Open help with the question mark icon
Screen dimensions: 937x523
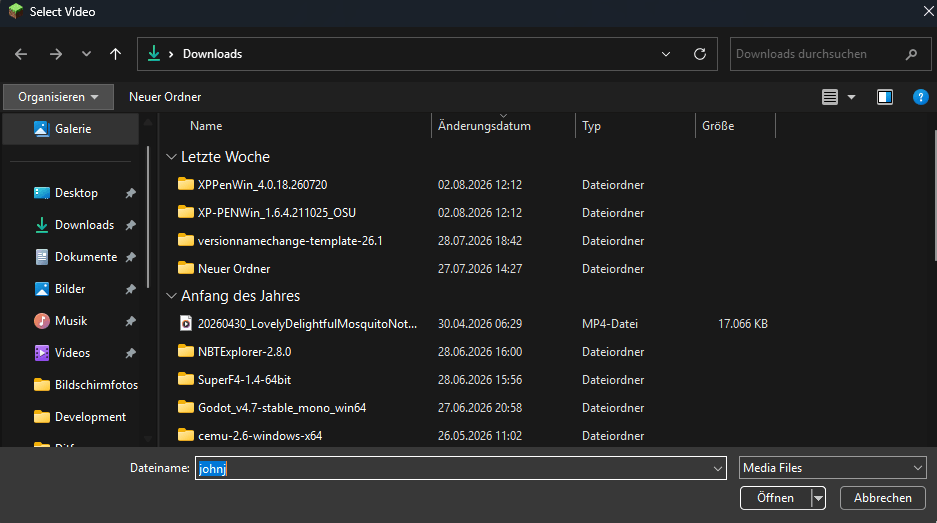pyautogui.click(x=920, y=97)
